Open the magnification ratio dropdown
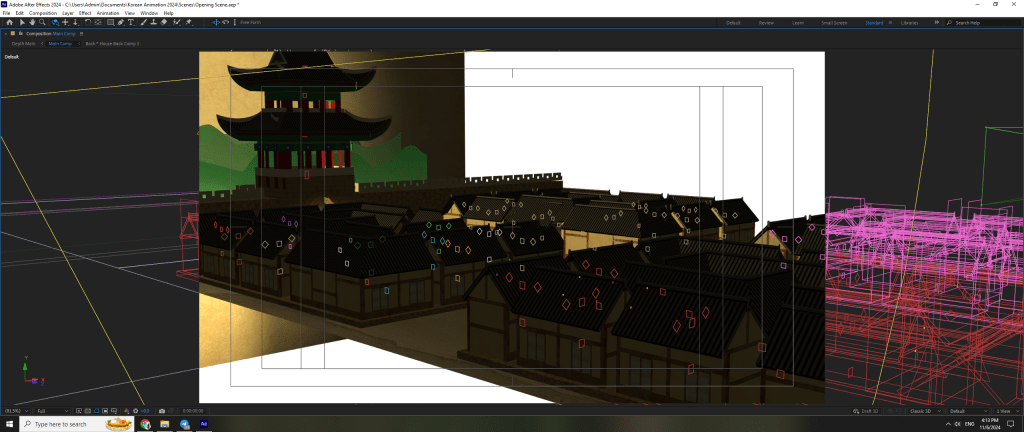Image resolution: width=1024 pixels, height=432 pixels. 15,411
